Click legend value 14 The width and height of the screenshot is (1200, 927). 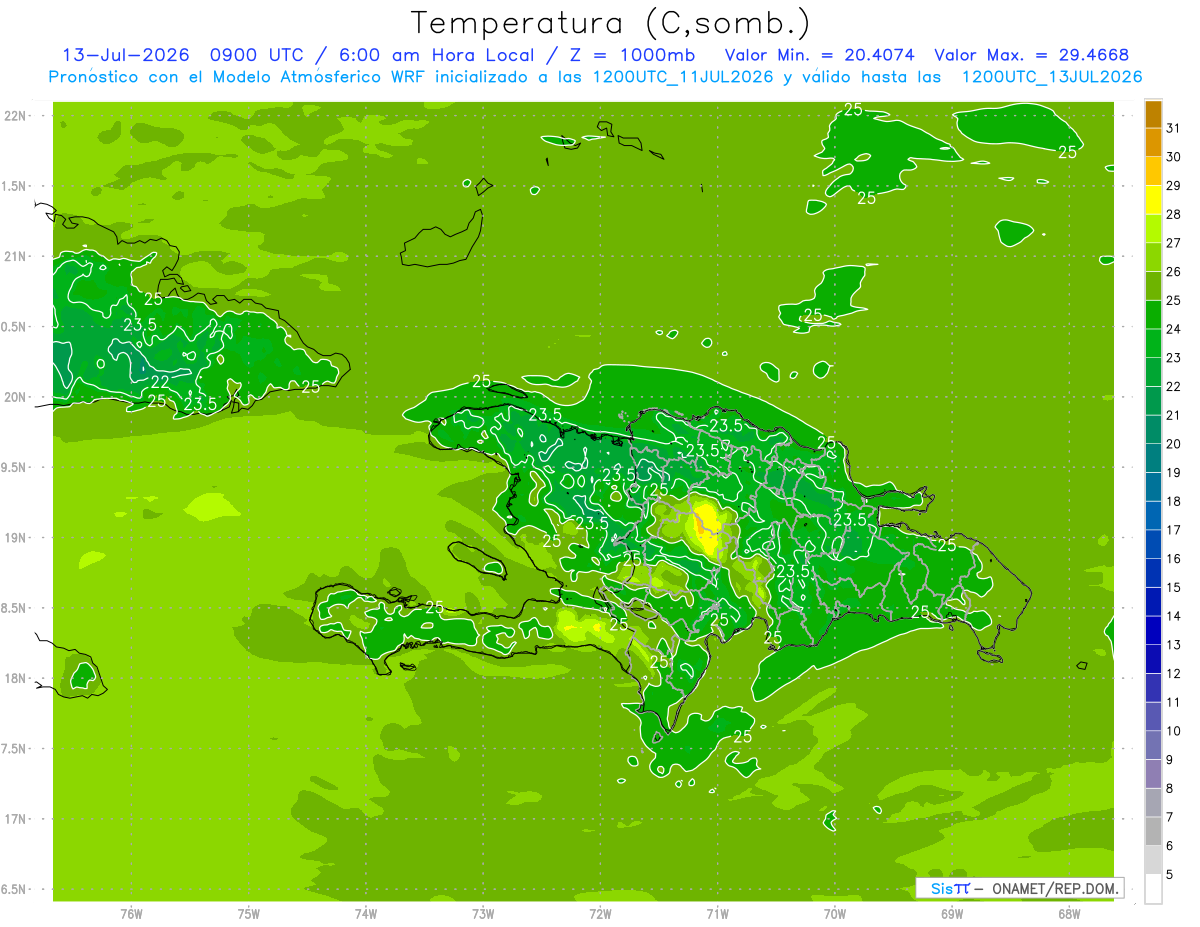pyautogui.click(x=1173, y=616)
